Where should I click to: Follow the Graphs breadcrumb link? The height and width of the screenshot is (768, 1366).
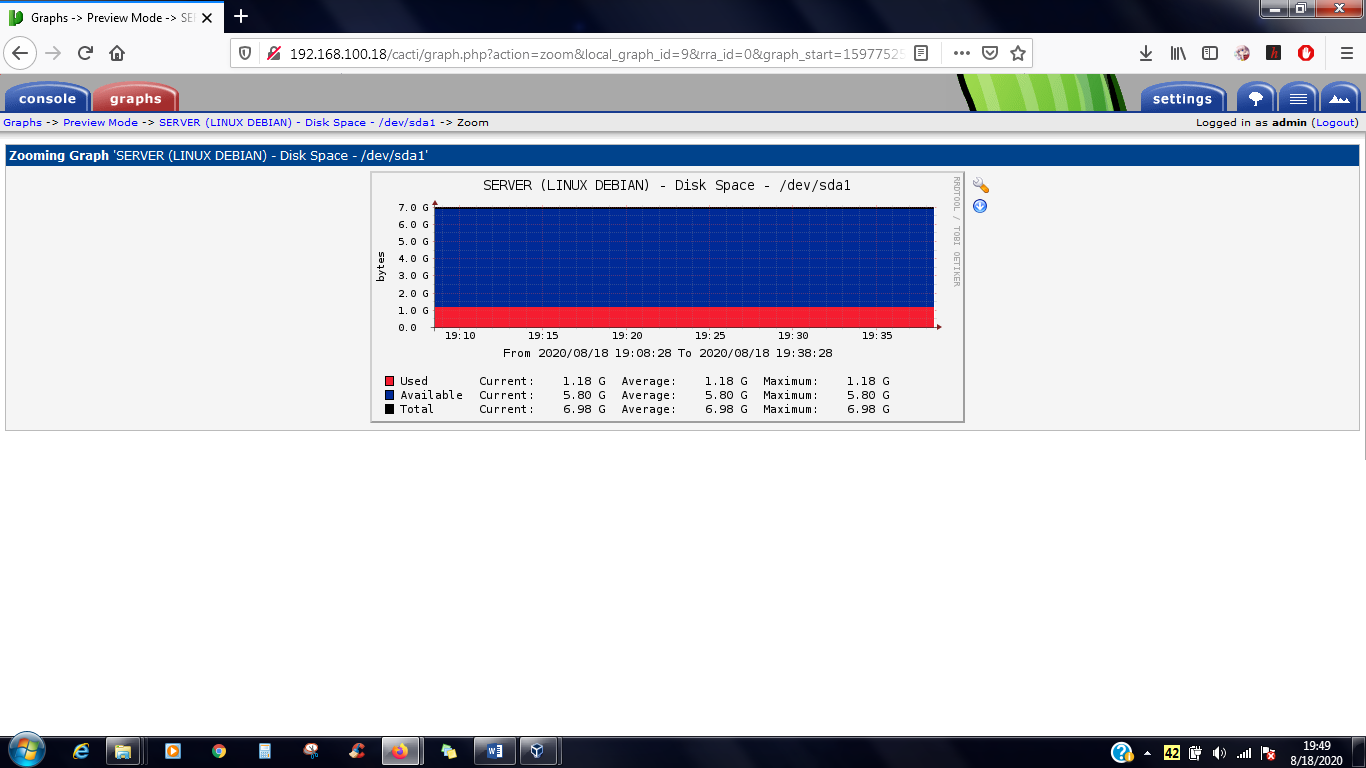click(x=22, y=122)
